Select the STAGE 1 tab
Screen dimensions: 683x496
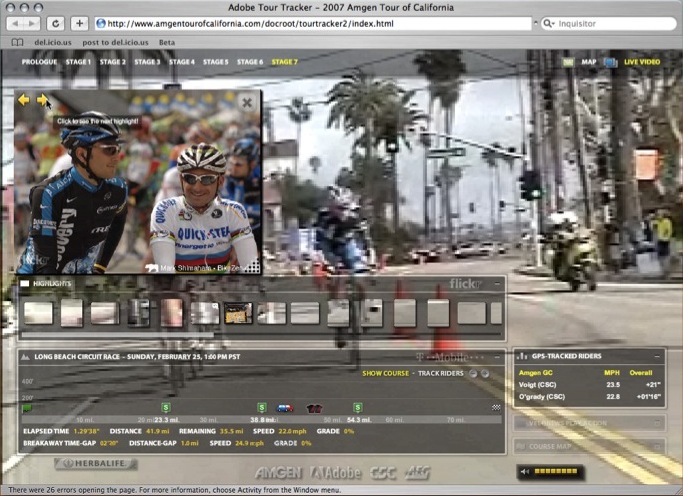[78, 62]
